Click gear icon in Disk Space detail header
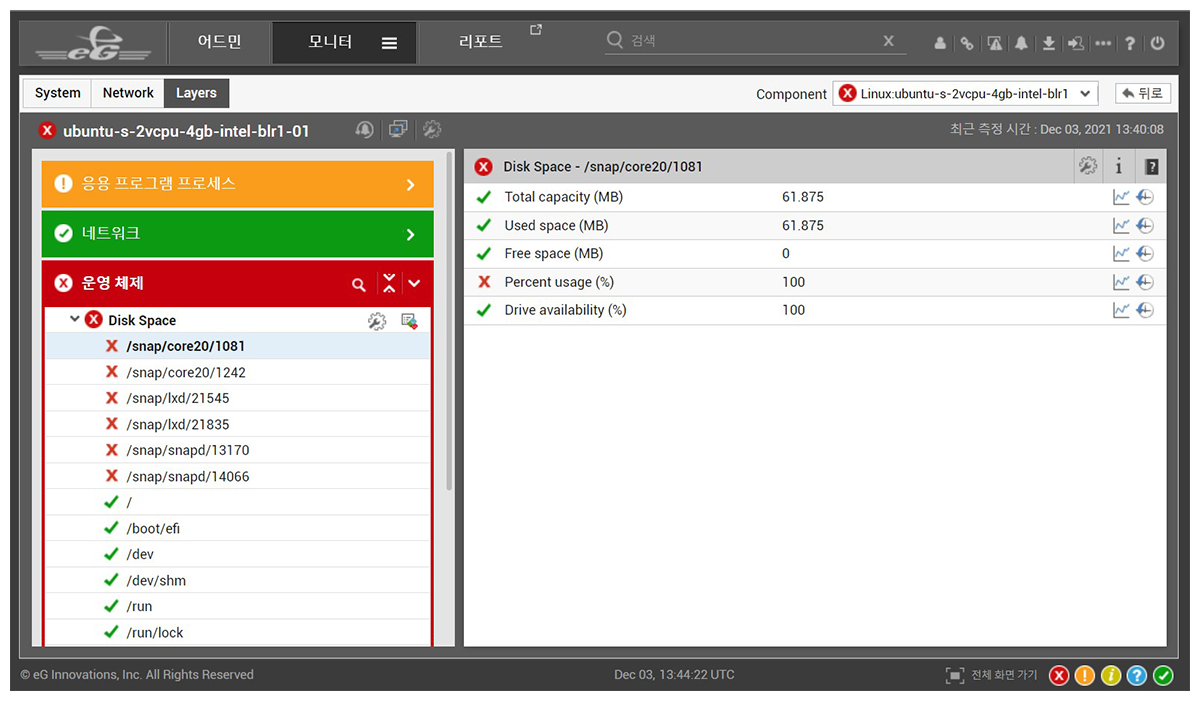The width and height of the screenshot is (1200, 701). [x=1088, y=167]
